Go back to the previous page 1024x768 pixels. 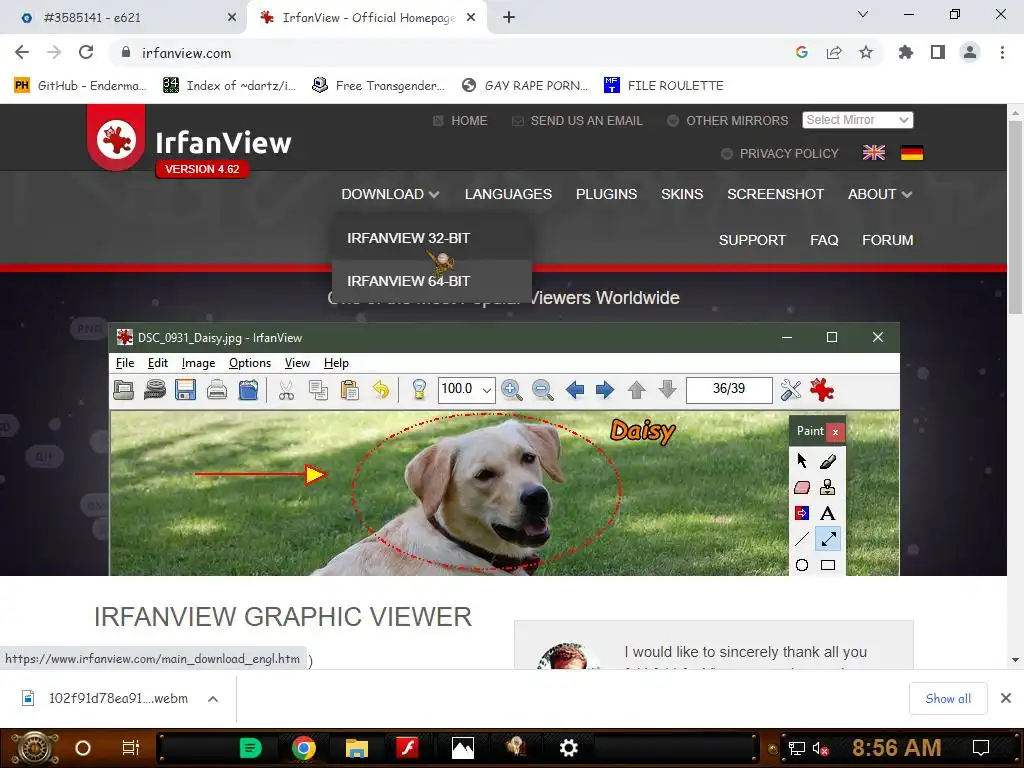[x=22, y=52]
